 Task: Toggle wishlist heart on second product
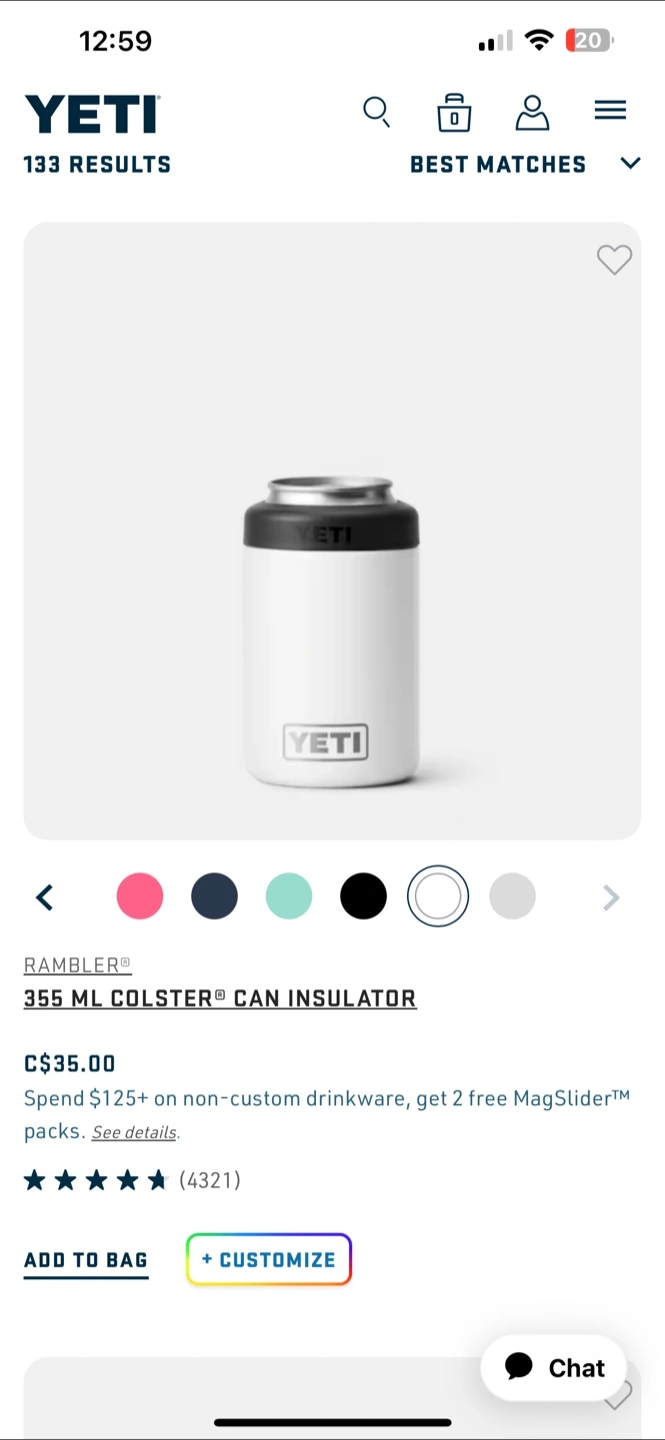(x=619, y=1395)
